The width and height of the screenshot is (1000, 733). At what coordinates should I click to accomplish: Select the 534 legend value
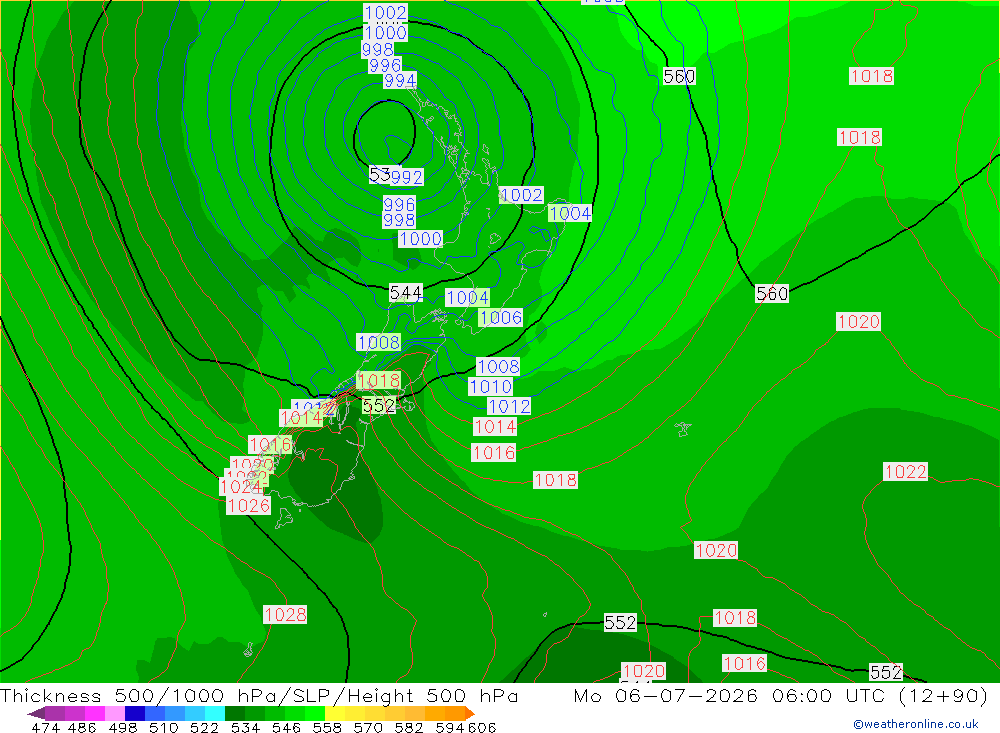[245, 727]
